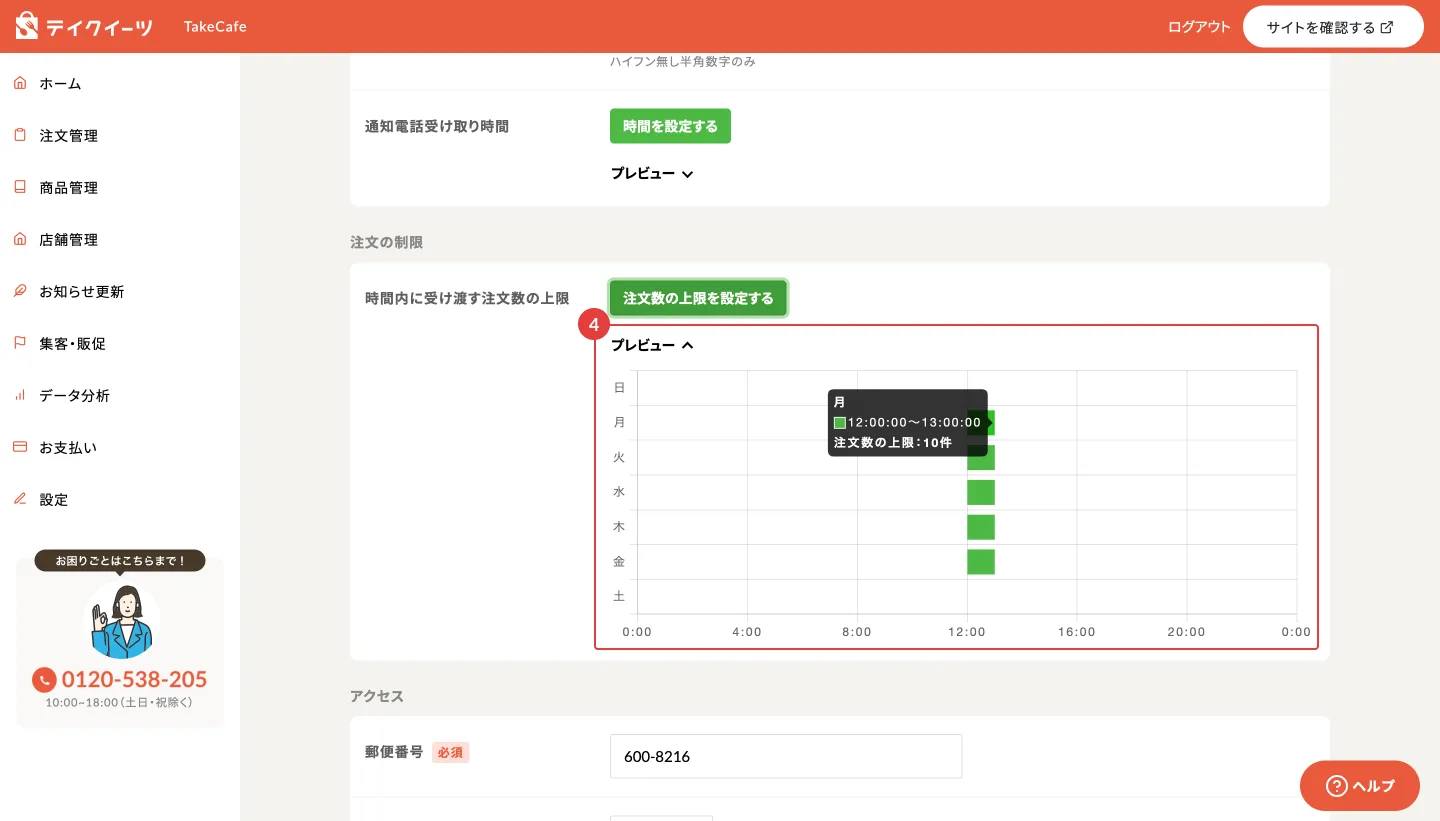Viewport: 1440px width, 821px height.
Task: Click the flag icon for 集客・販促
Action: 20,344
